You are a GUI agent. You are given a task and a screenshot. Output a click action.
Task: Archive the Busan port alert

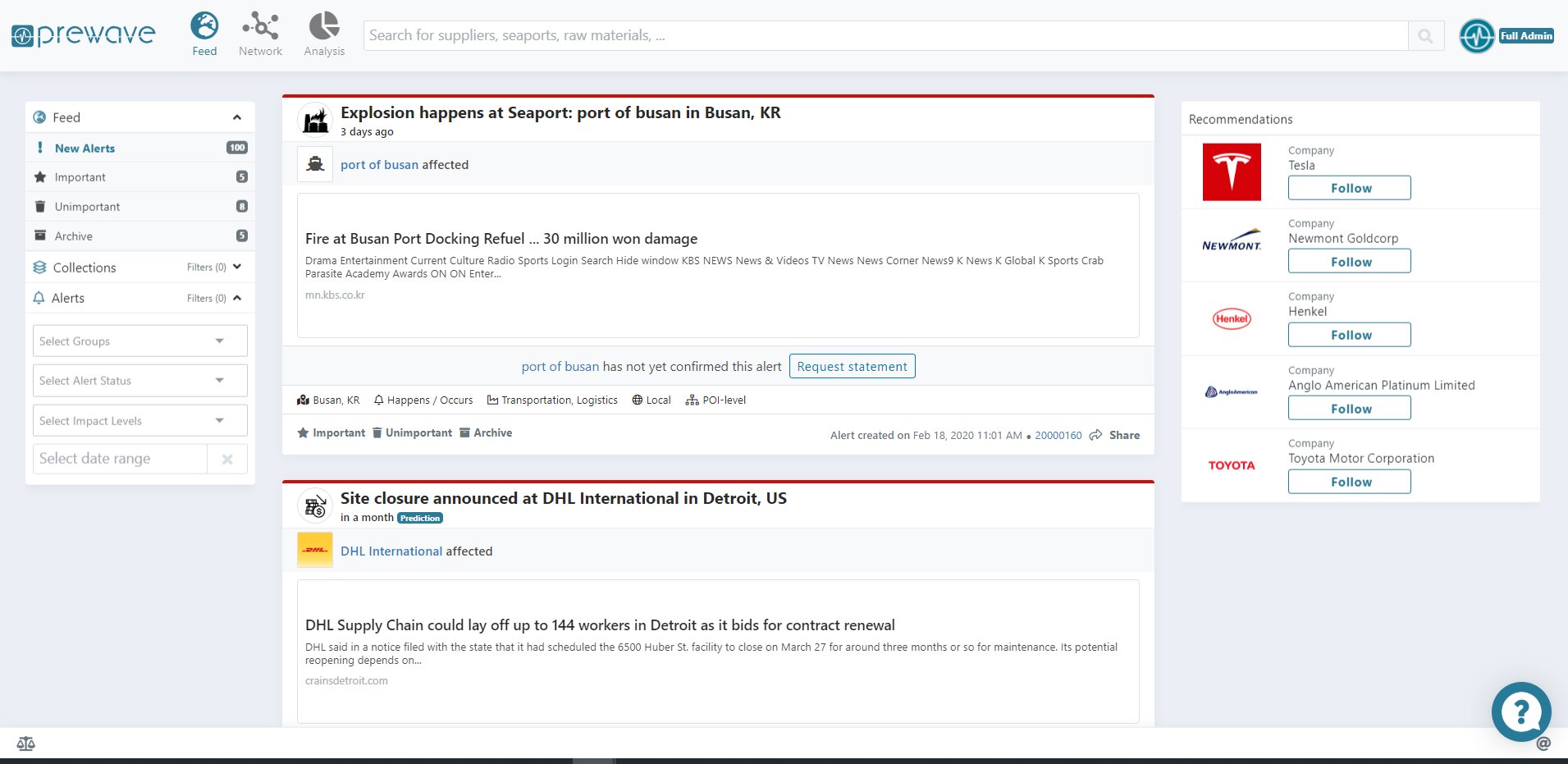pyautogui.click(x=486, y=433)
